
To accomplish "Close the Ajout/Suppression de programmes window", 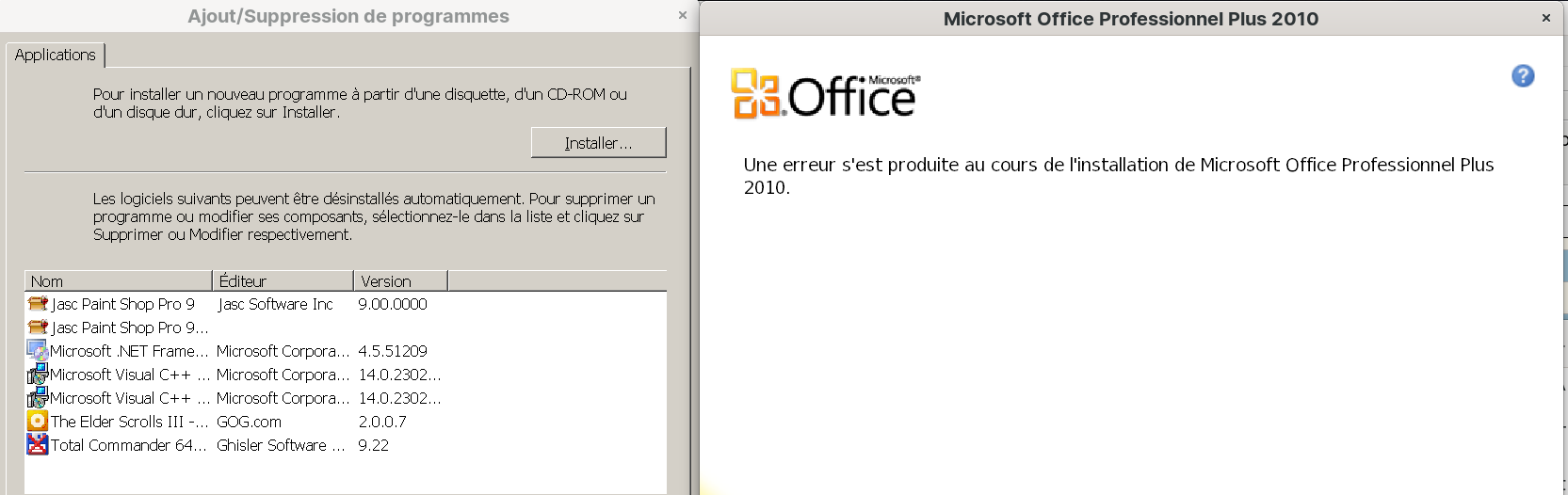I will pos(683,16).
